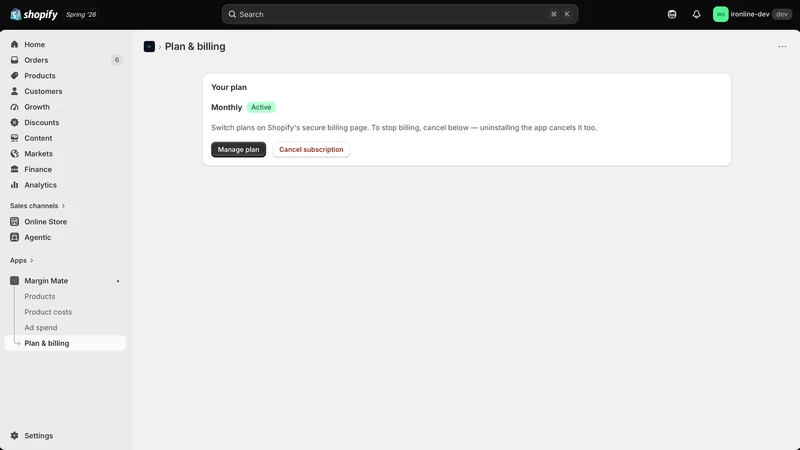This screenshot has width=800, height=450.
Task: Open the notifications bell
Action: coord(696,14)
